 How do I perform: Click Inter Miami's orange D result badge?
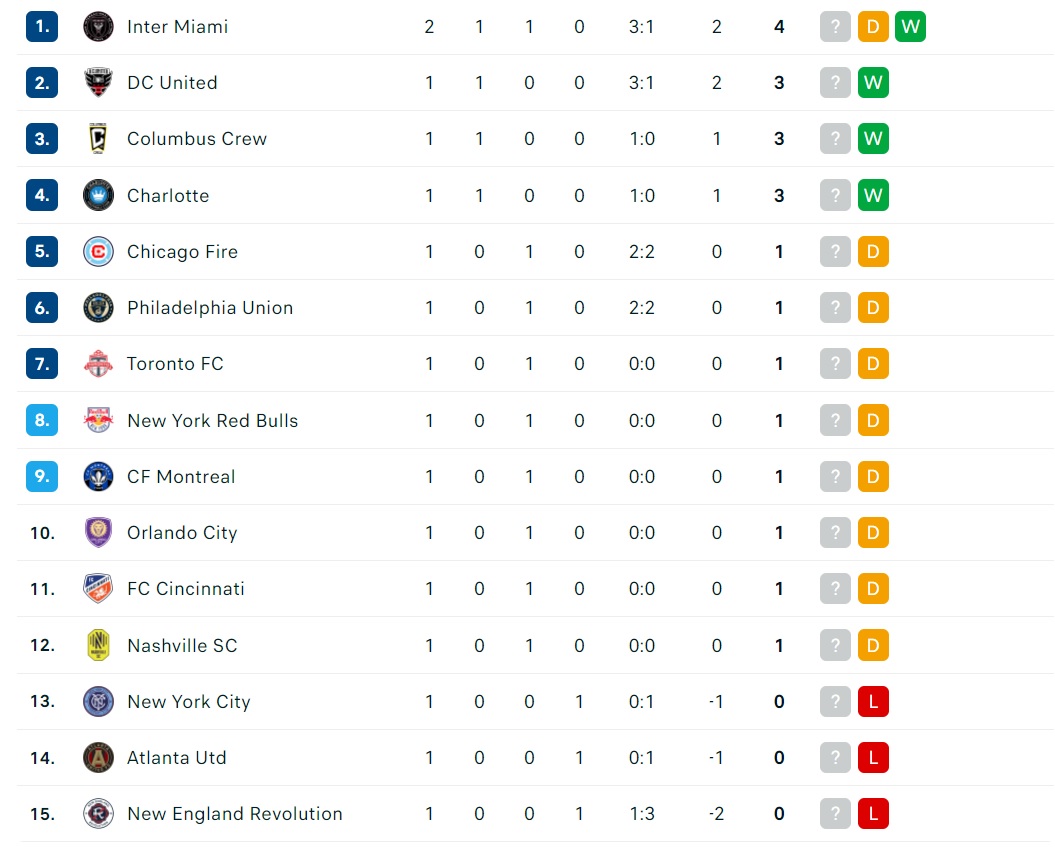873,27
